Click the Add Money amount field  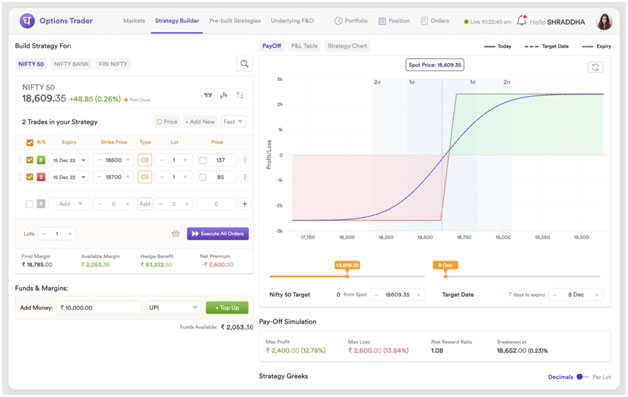tap(99, 308)
